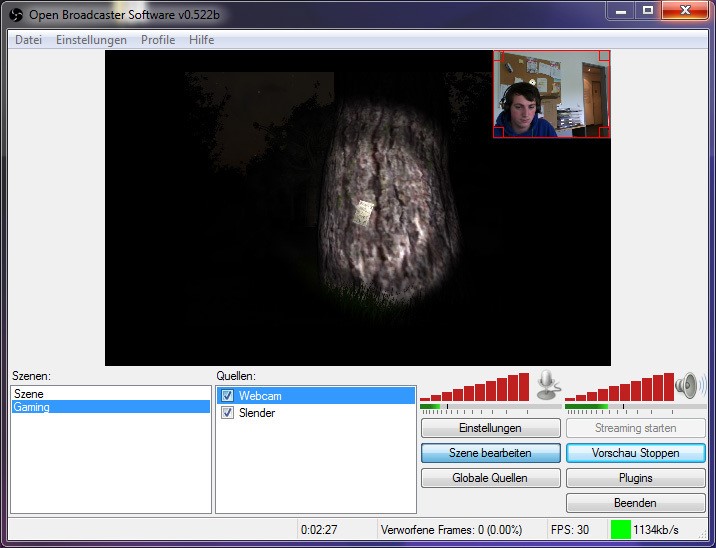This screenshot has height=548, width=716.
Task: Click the Szene bearbeiten button
Action: [490, 453]
